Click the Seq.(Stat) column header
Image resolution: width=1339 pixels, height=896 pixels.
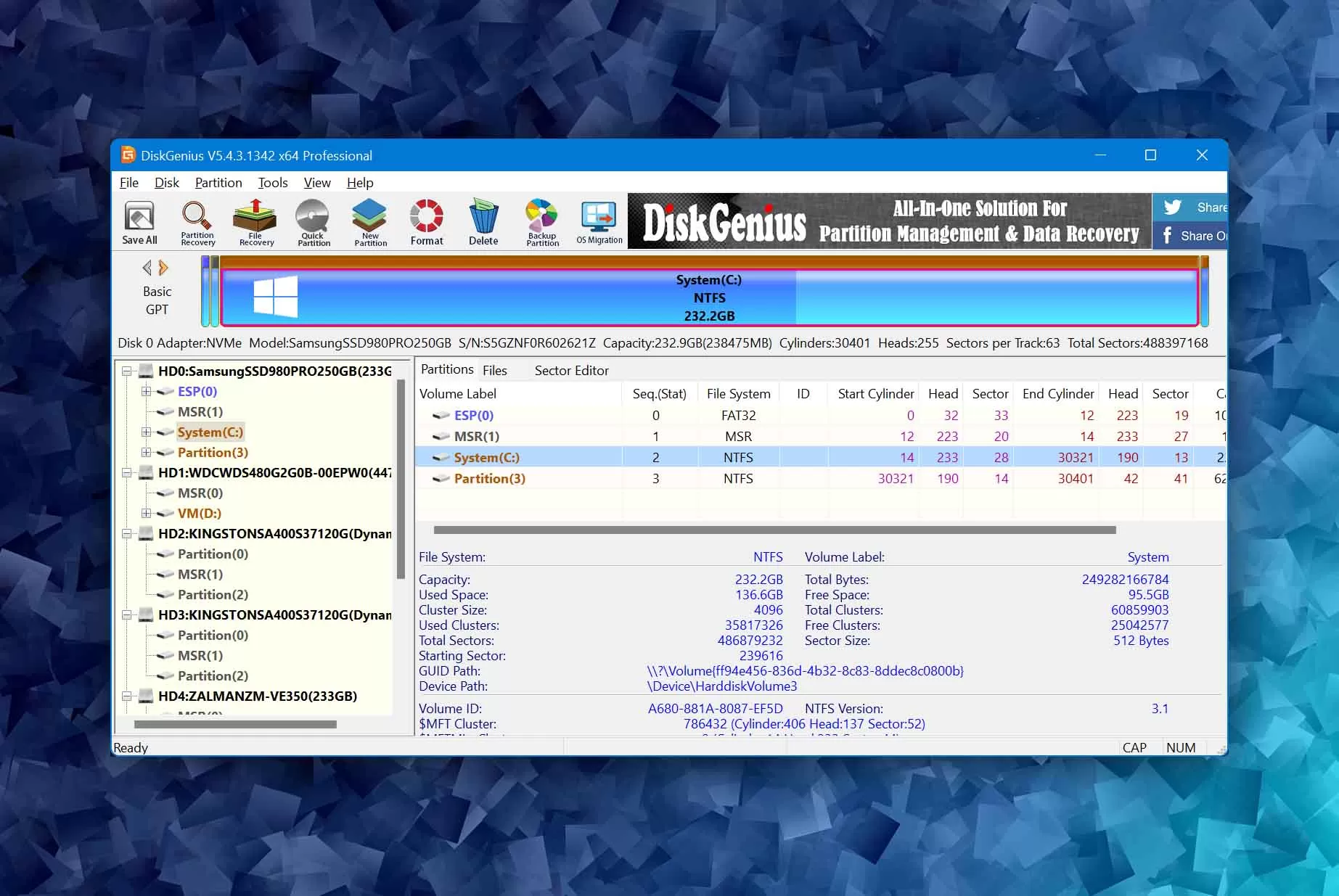[659, 394]
